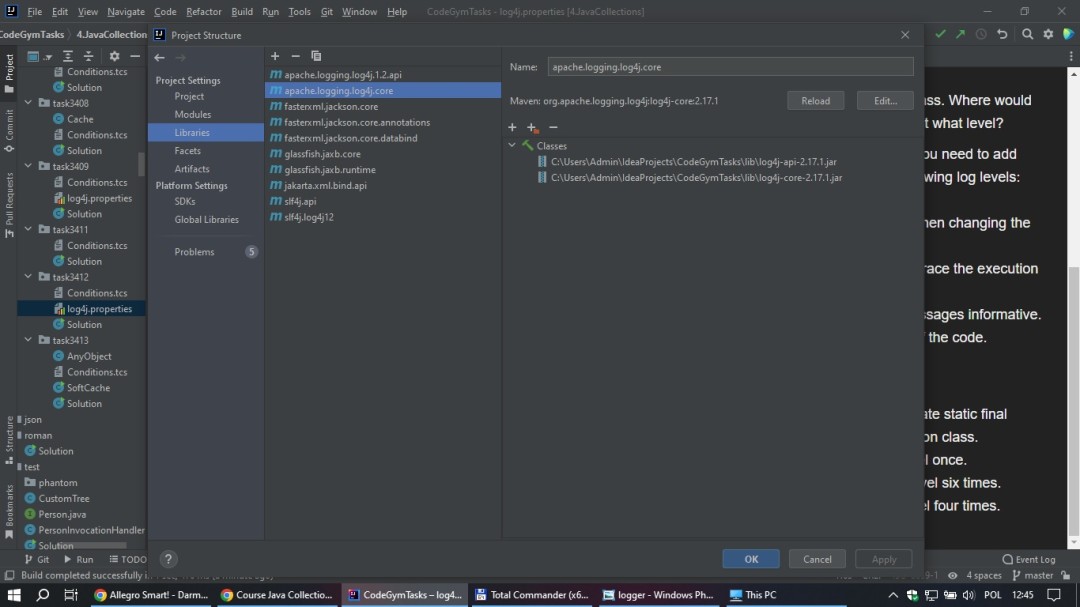Viewport: 1080px width, 607px height.
Task: Remove selected library with minus icon
Action: [295, 56]
